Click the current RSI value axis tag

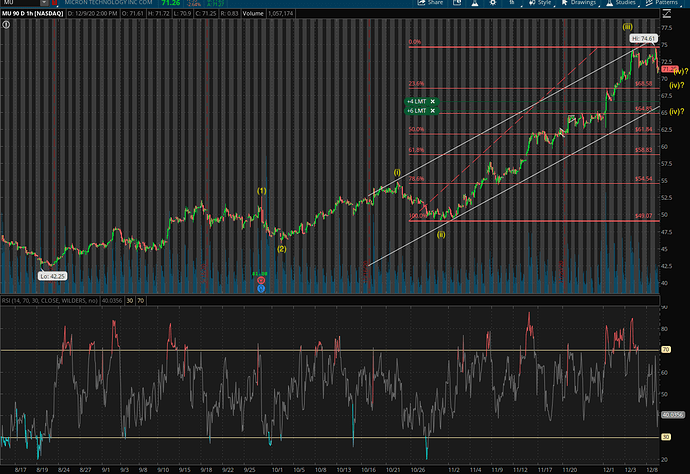pos(673,415)
